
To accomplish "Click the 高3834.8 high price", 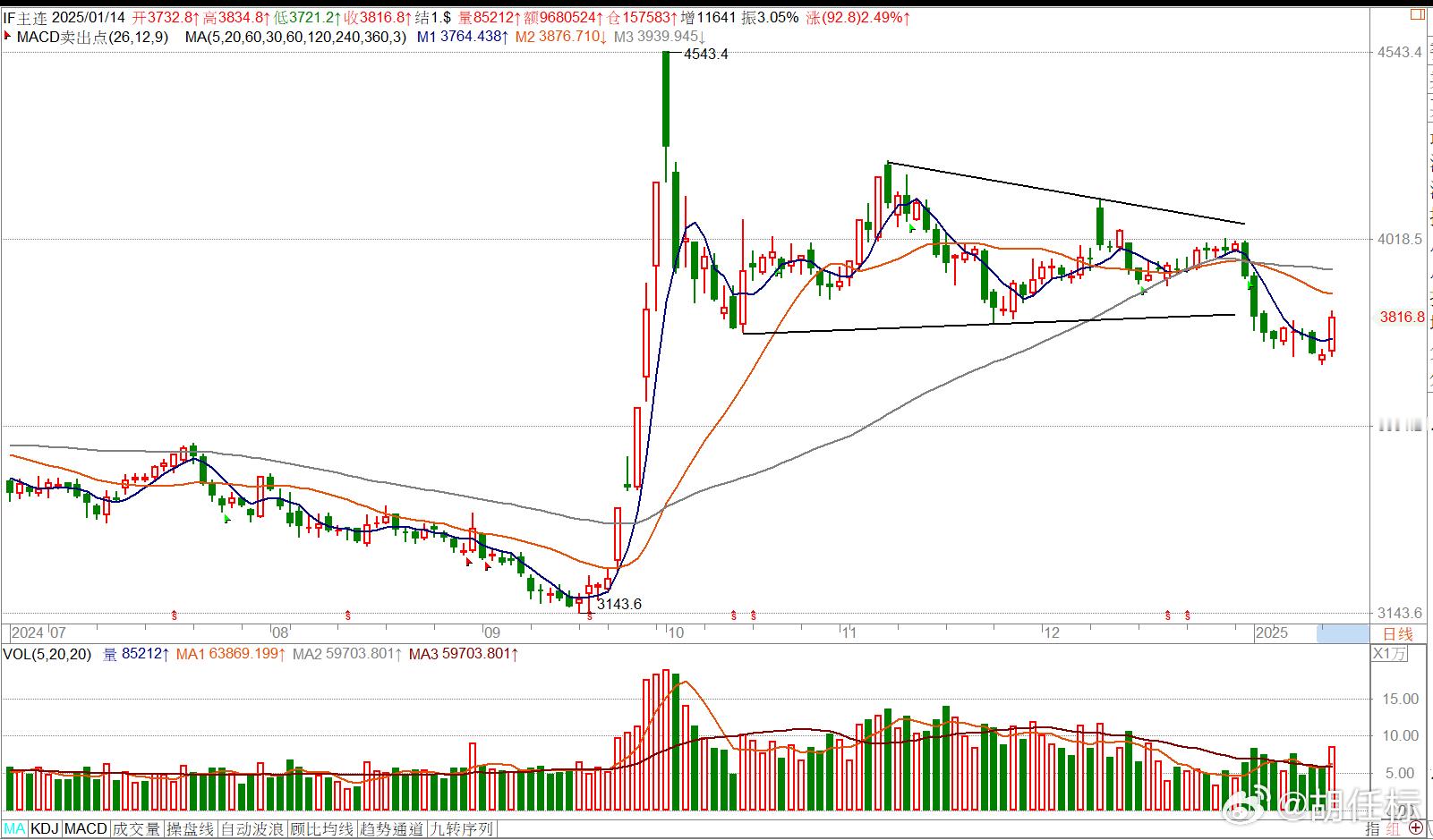I will tap(238, 17).
